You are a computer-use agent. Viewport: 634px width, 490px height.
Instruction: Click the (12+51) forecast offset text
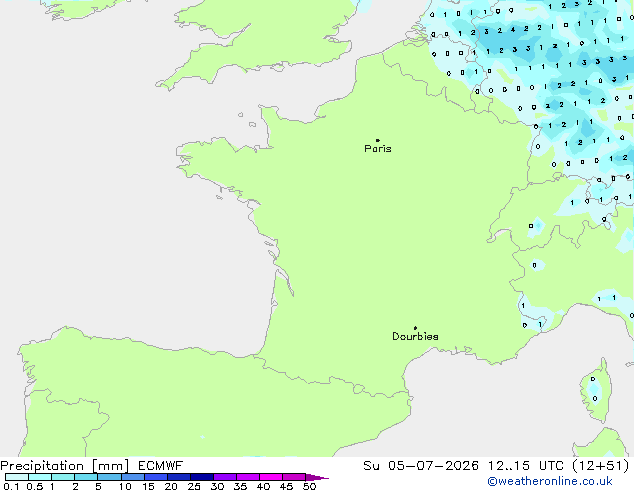point(601,466)
